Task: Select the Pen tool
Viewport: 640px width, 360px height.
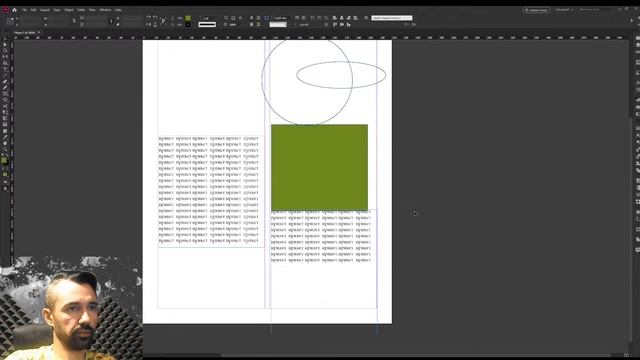Action: pos(5,82)
